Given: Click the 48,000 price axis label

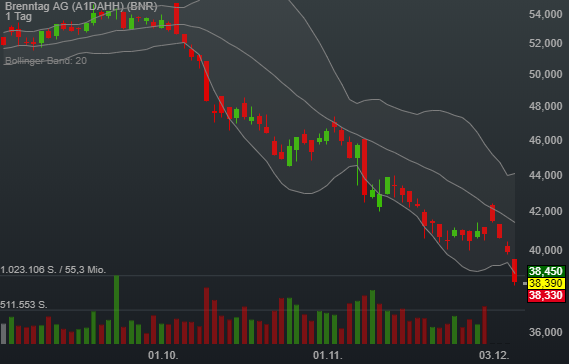Looking at the screenshot, I should pos(545,106).
